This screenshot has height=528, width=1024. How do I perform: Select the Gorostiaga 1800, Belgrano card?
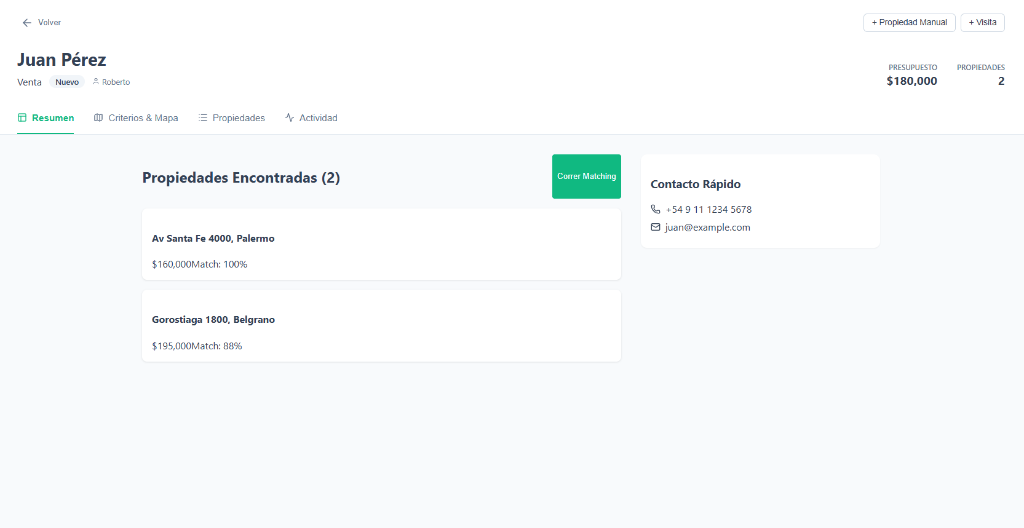381,326
